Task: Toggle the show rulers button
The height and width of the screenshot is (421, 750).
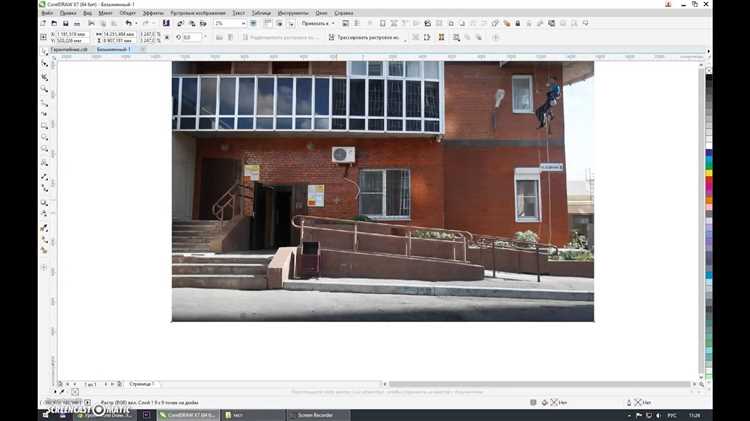Action: pyautogui.click(x=268, y=23)
